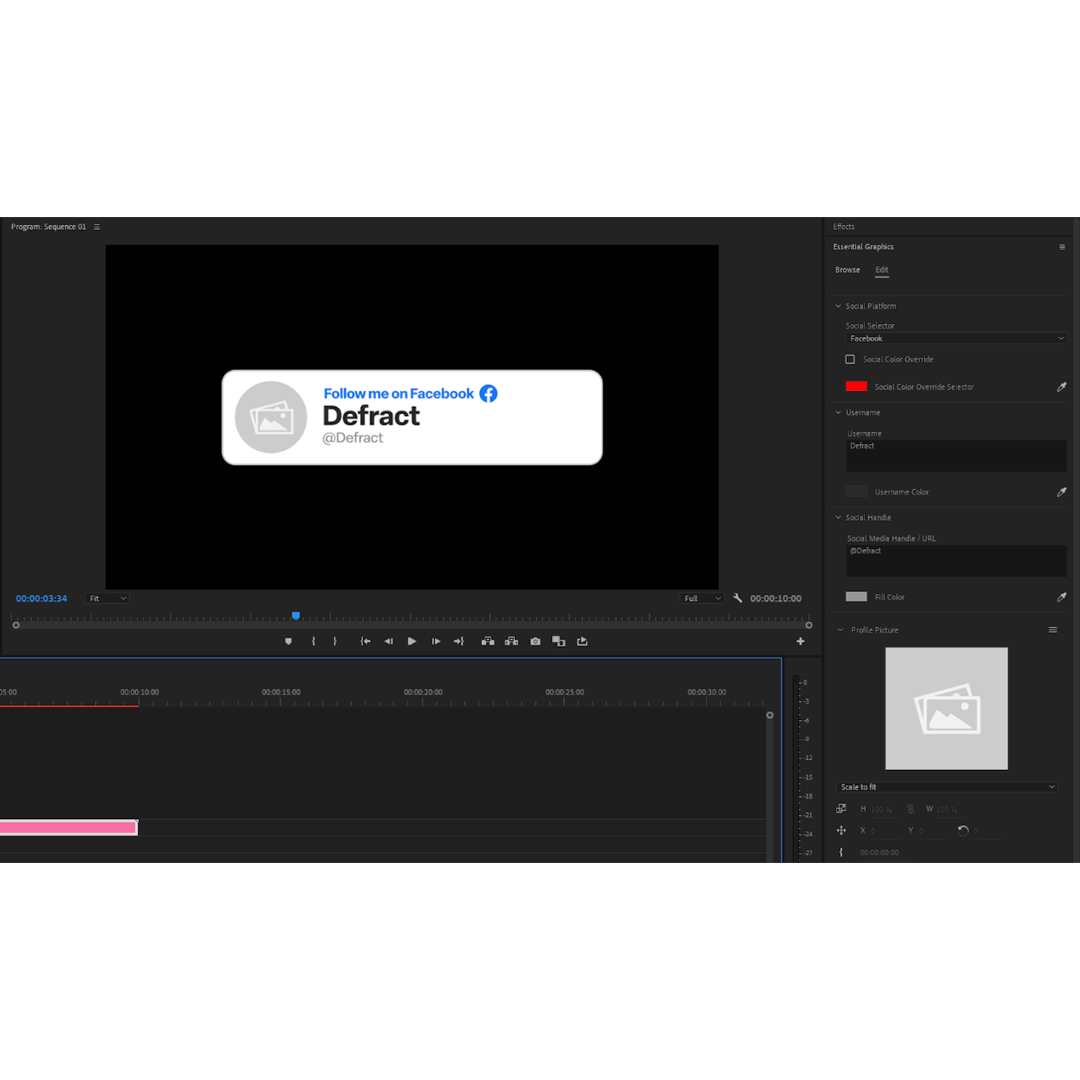This screenshot has width=1080, height=1080.
Task: Toggle the height-width link constraint icon
Action: point(910,809)
